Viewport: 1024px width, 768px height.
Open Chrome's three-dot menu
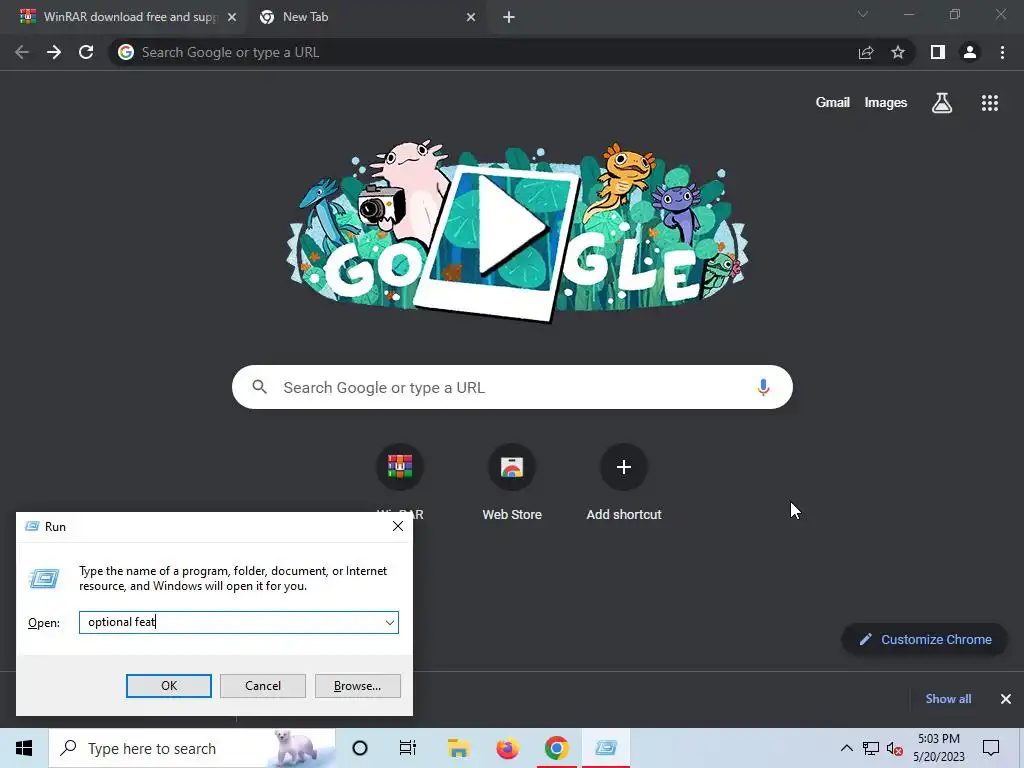[x=1002, y=52]
